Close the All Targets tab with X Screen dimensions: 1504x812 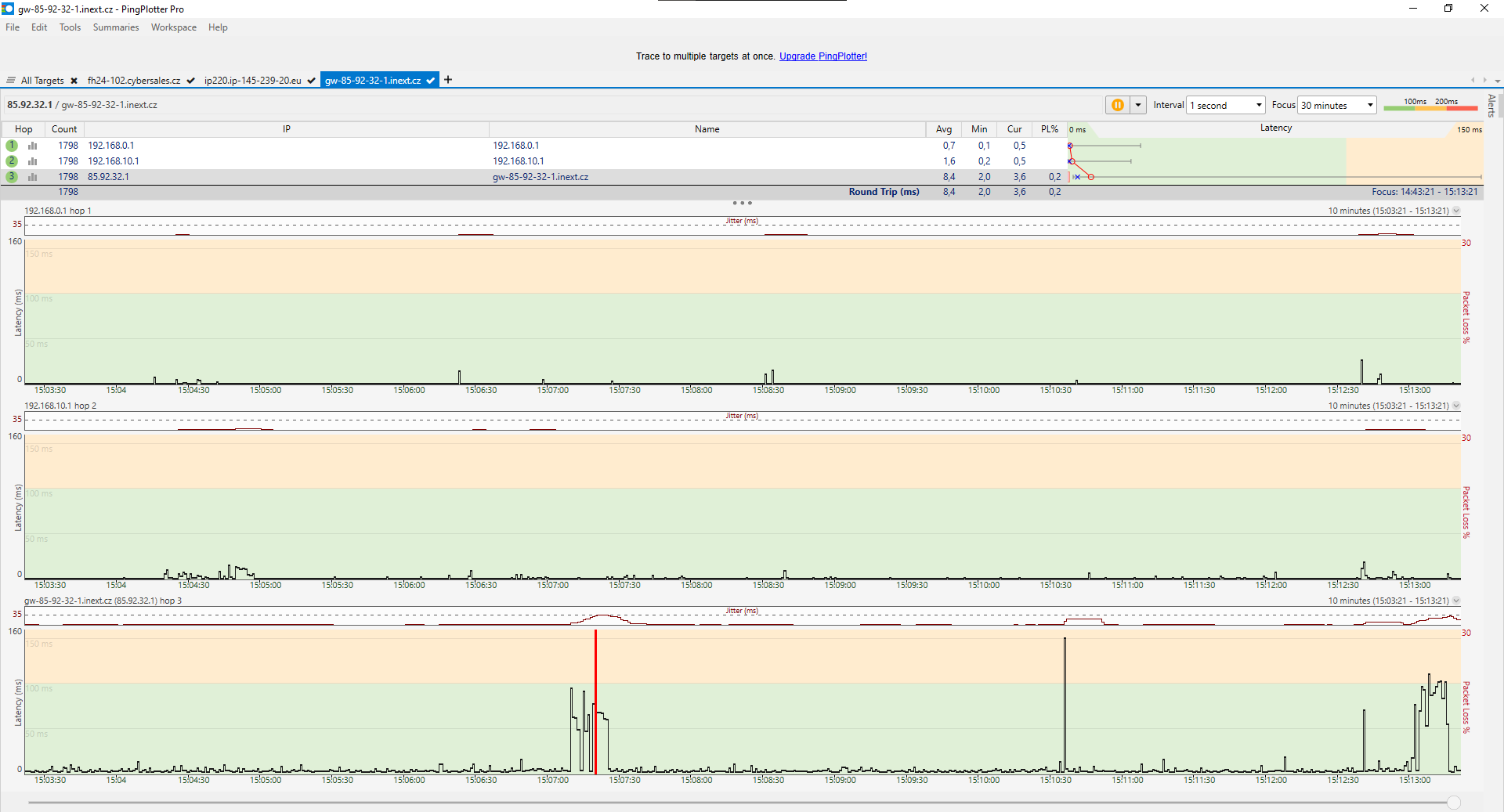tap(74, 81)
